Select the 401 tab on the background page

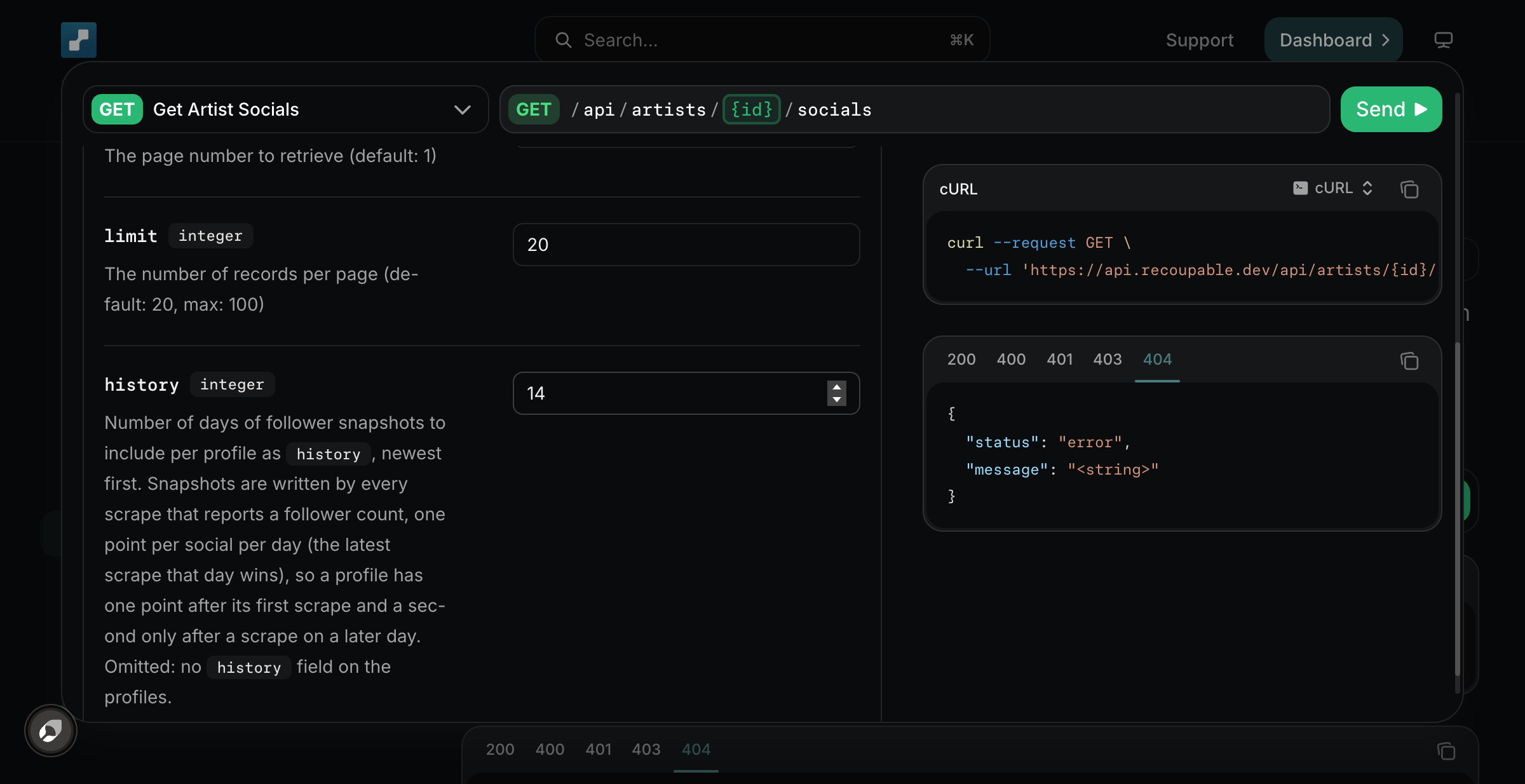598,750
